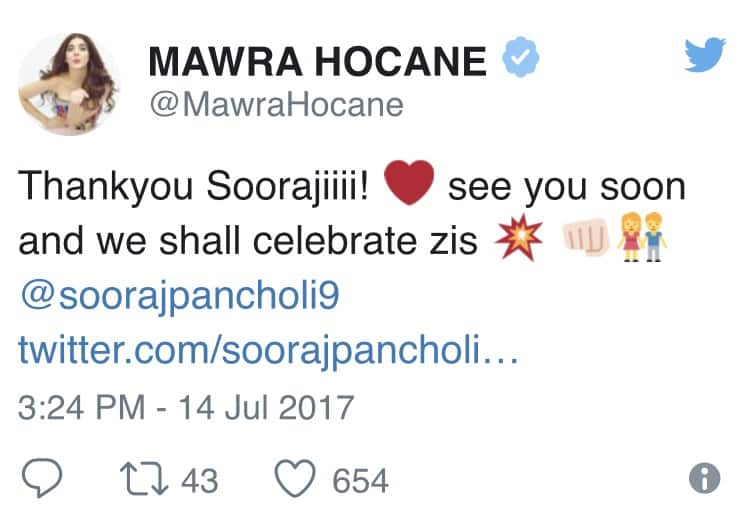Follow the twitter.com/soorajpancholi link
The height and width of the screenshot is (525, 750).
click(268, 350)
